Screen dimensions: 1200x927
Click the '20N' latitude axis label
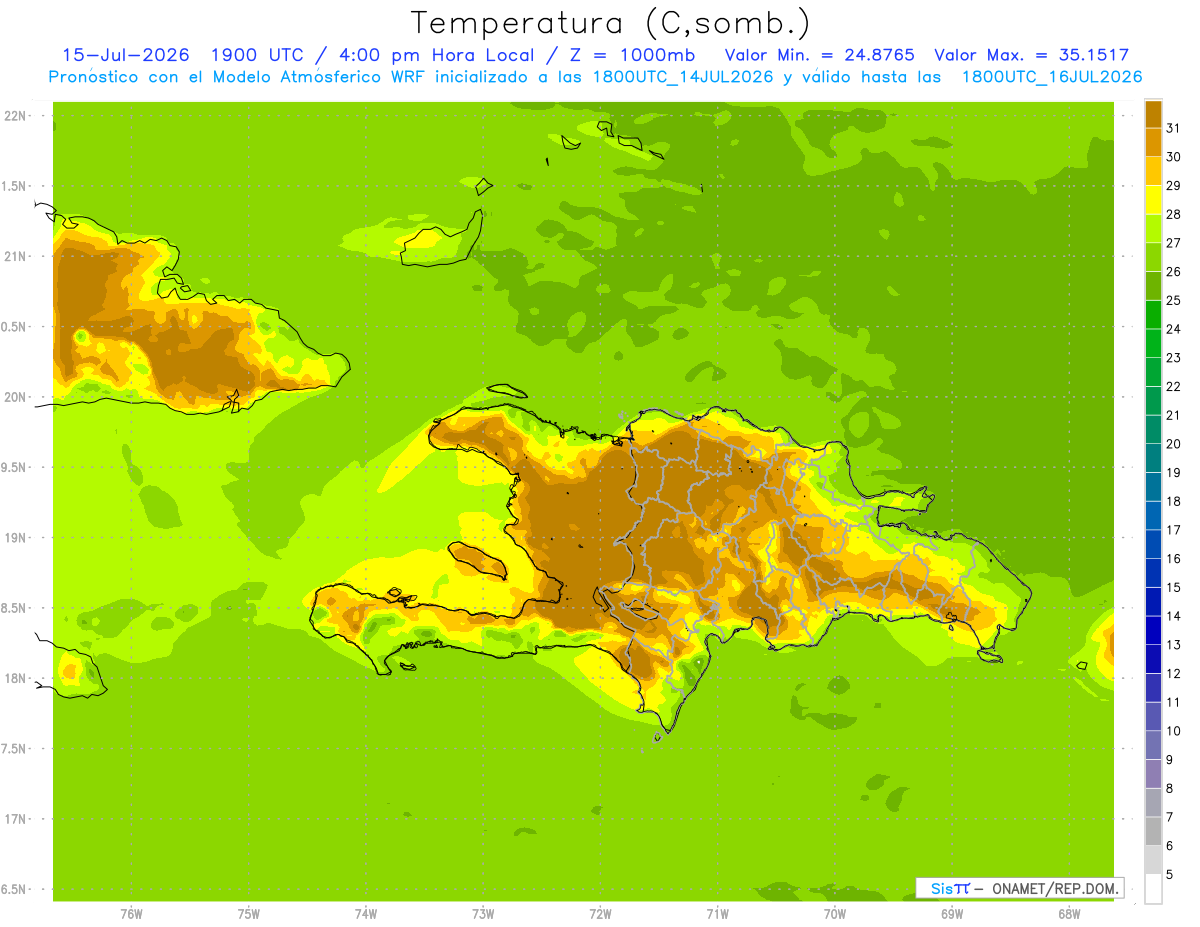tap(14, 397)
